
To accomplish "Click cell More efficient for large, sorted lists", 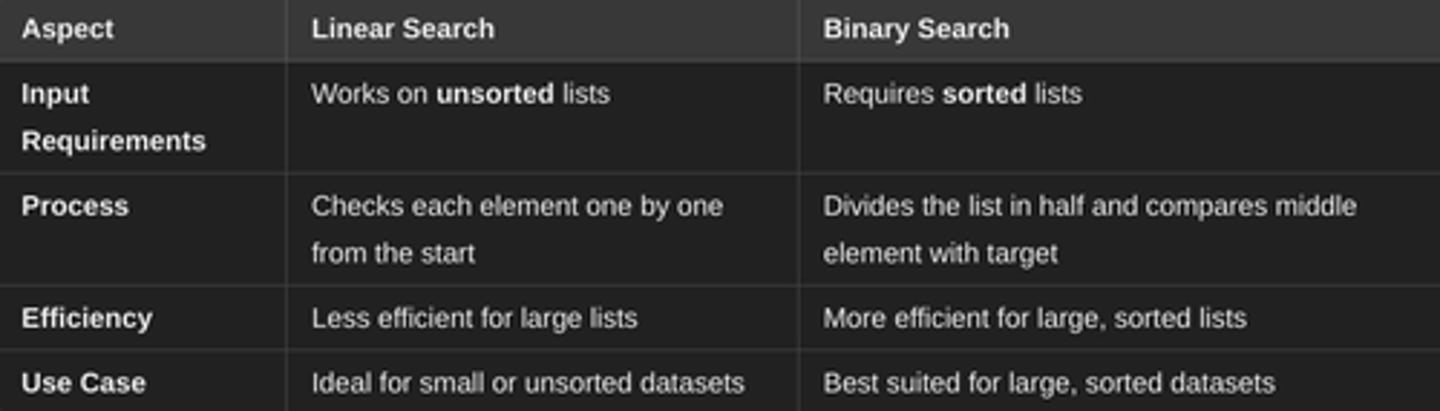I will click(x=1035, y=318).
